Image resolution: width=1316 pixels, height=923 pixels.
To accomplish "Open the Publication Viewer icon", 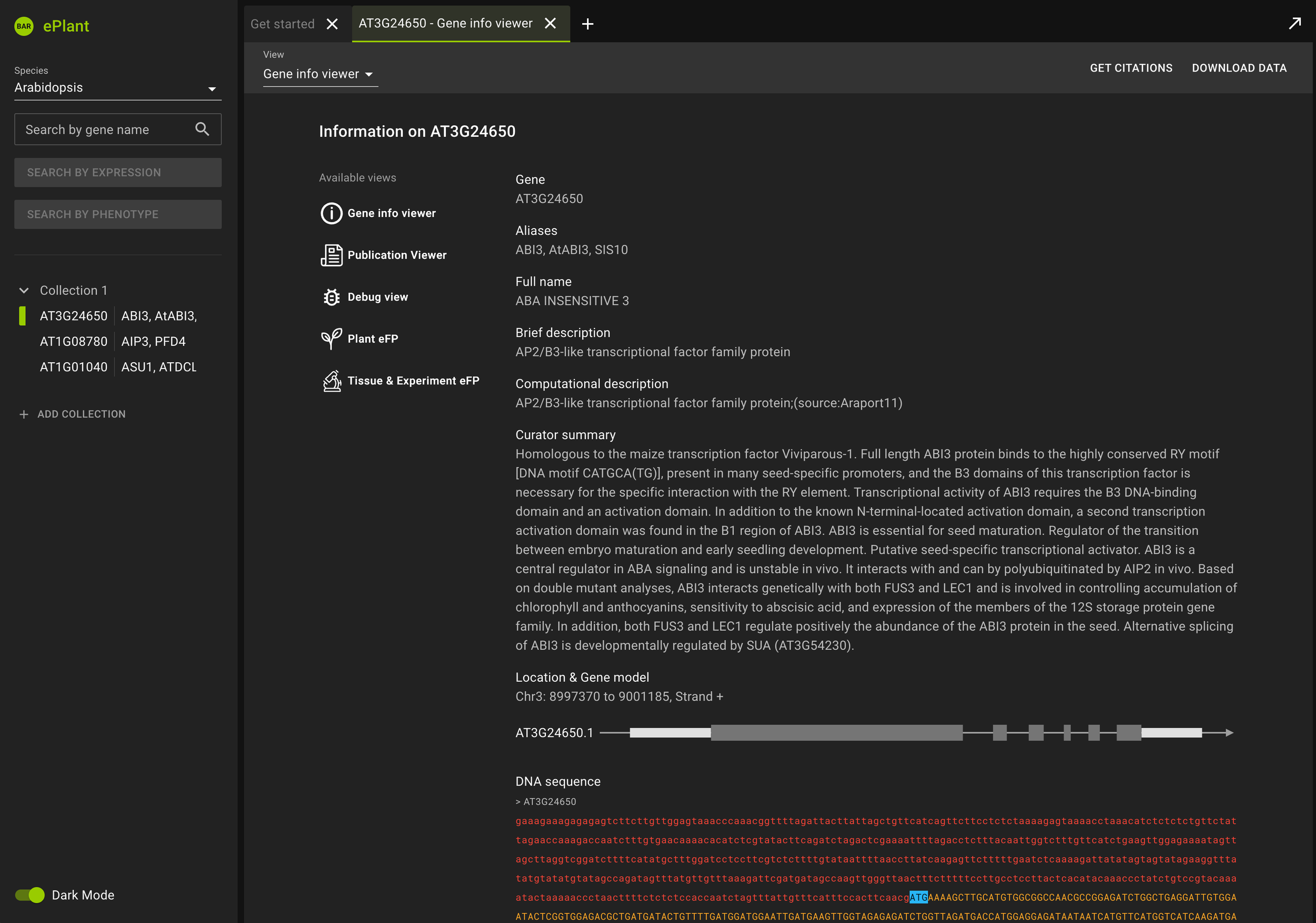I will (x=331, y=255).
